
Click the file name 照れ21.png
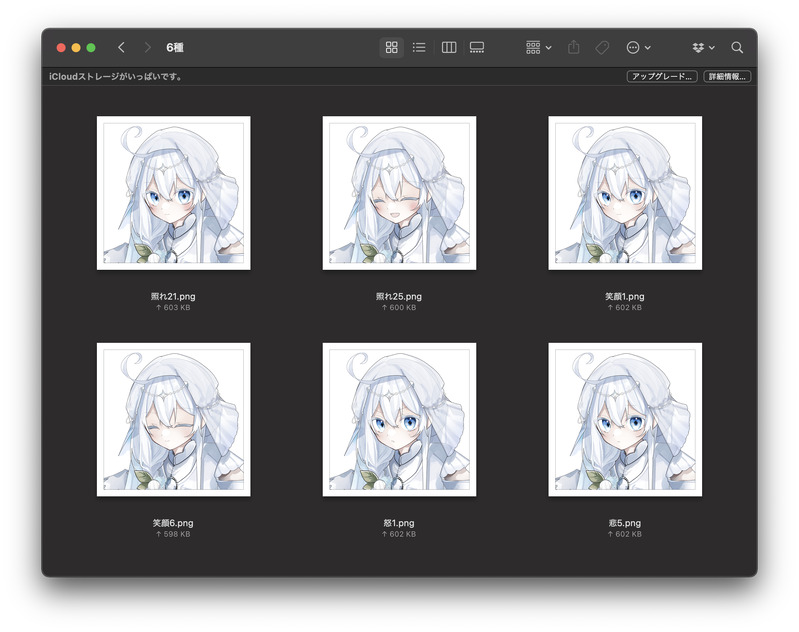[173, 296]
